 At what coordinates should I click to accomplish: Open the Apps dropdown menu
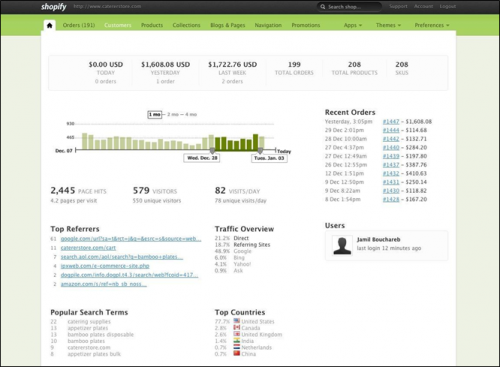coord(353,25)
